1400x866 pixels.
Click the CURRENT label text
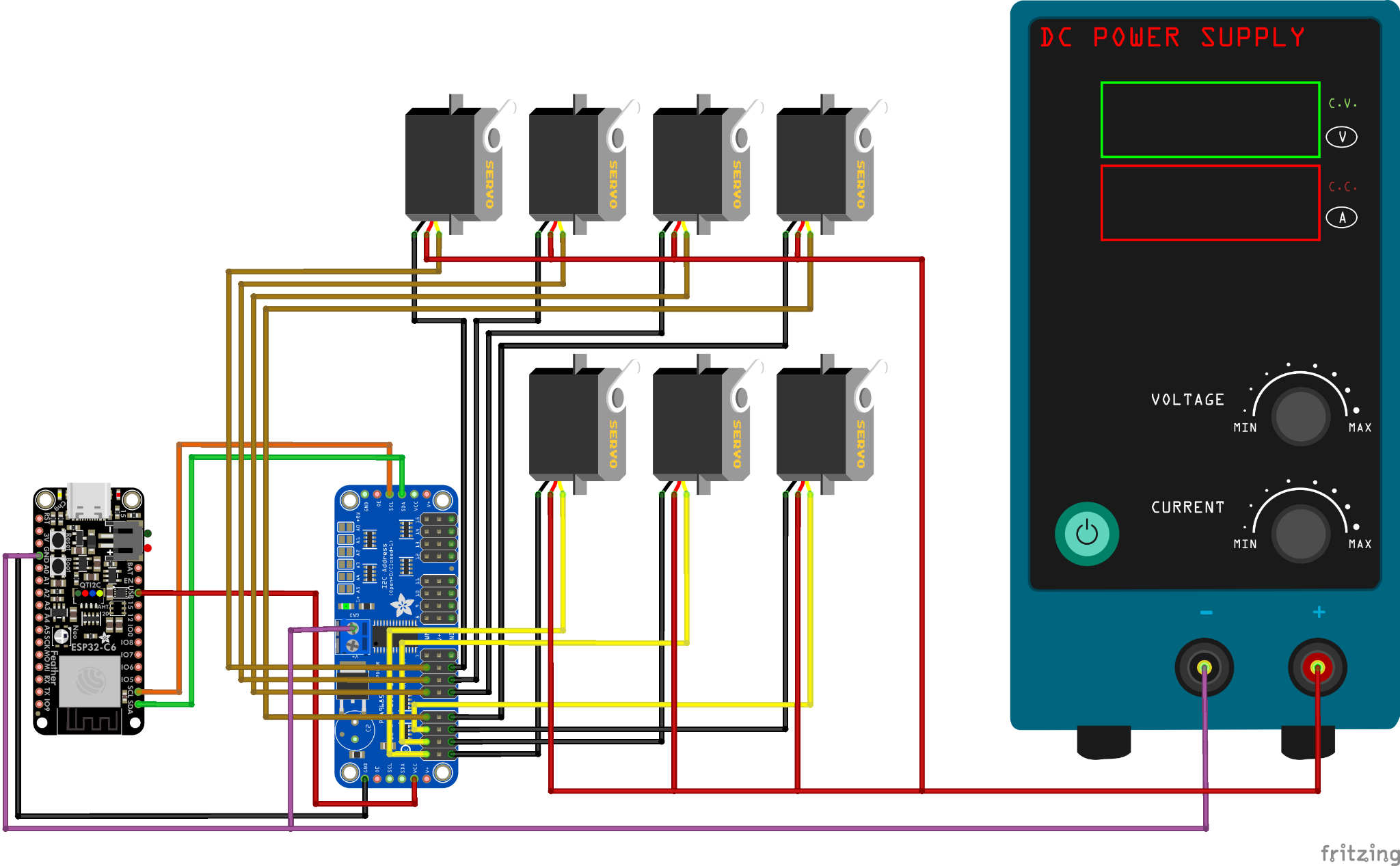pos(1187,507)
